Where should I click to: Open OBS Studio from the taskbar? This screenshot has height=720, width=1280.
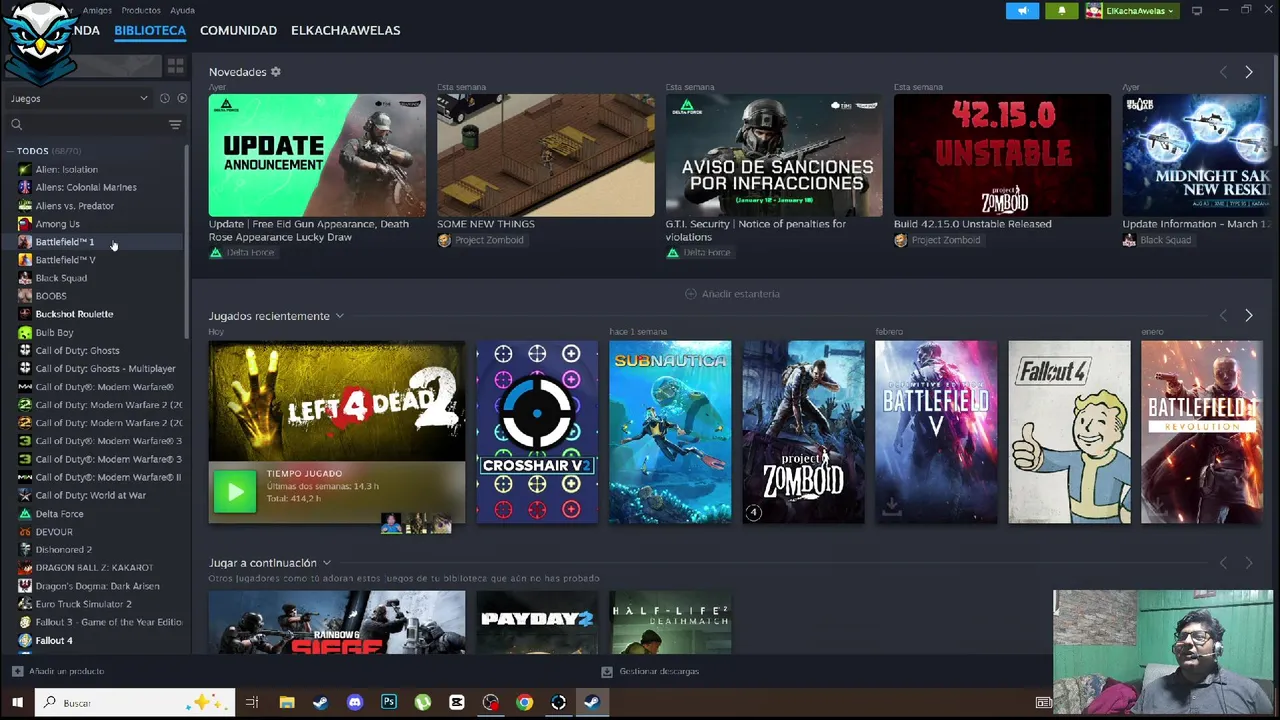[491, 703]
